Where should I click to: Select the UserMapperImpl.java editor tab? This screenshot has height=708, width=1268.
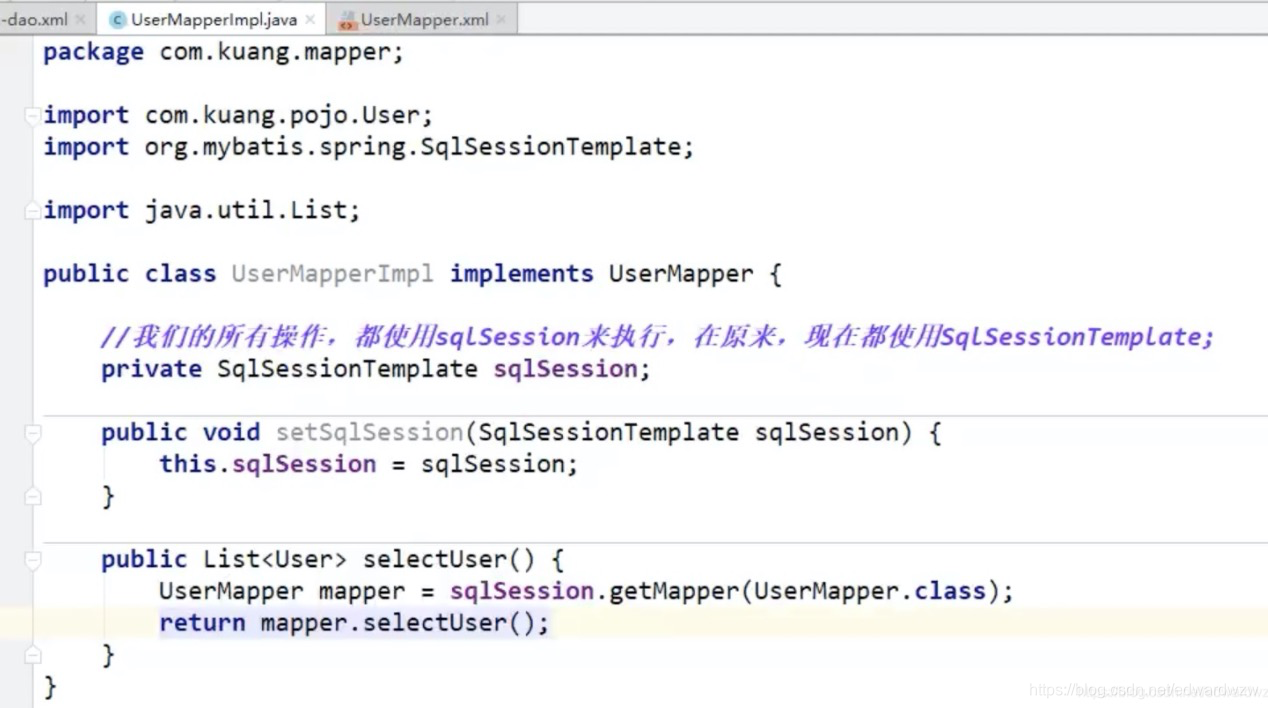tap(213, 19)
